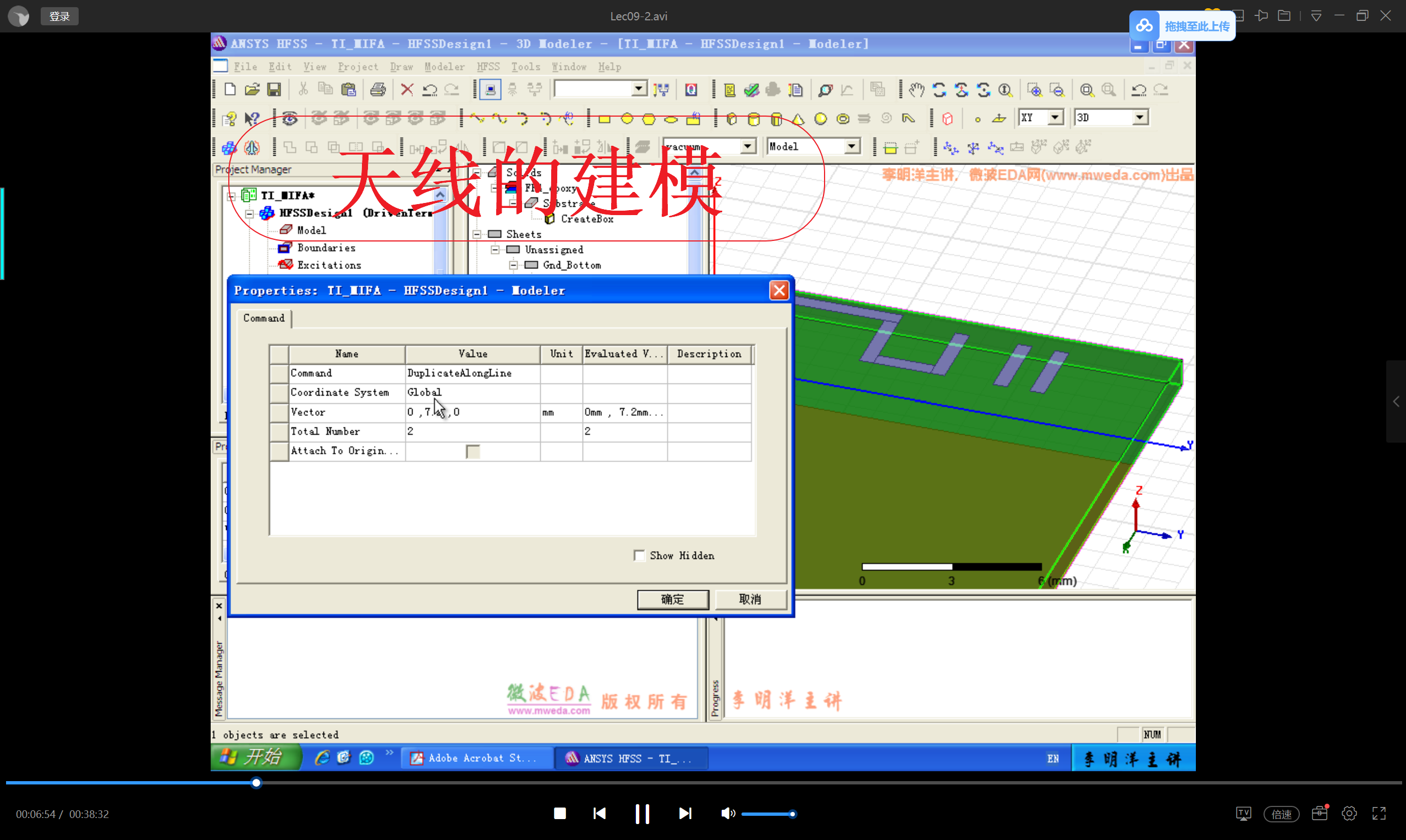The width and height of the screenshot is (1406, 840).
Task: Switch to Adobe Acrobat taskbar button
Action: [x=476, y=758]
